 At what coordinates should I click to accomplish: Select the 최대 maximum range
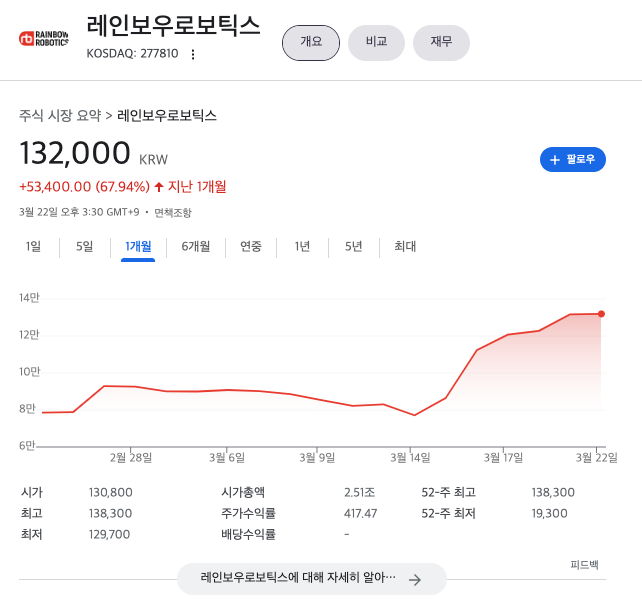[x=405, y=246]
